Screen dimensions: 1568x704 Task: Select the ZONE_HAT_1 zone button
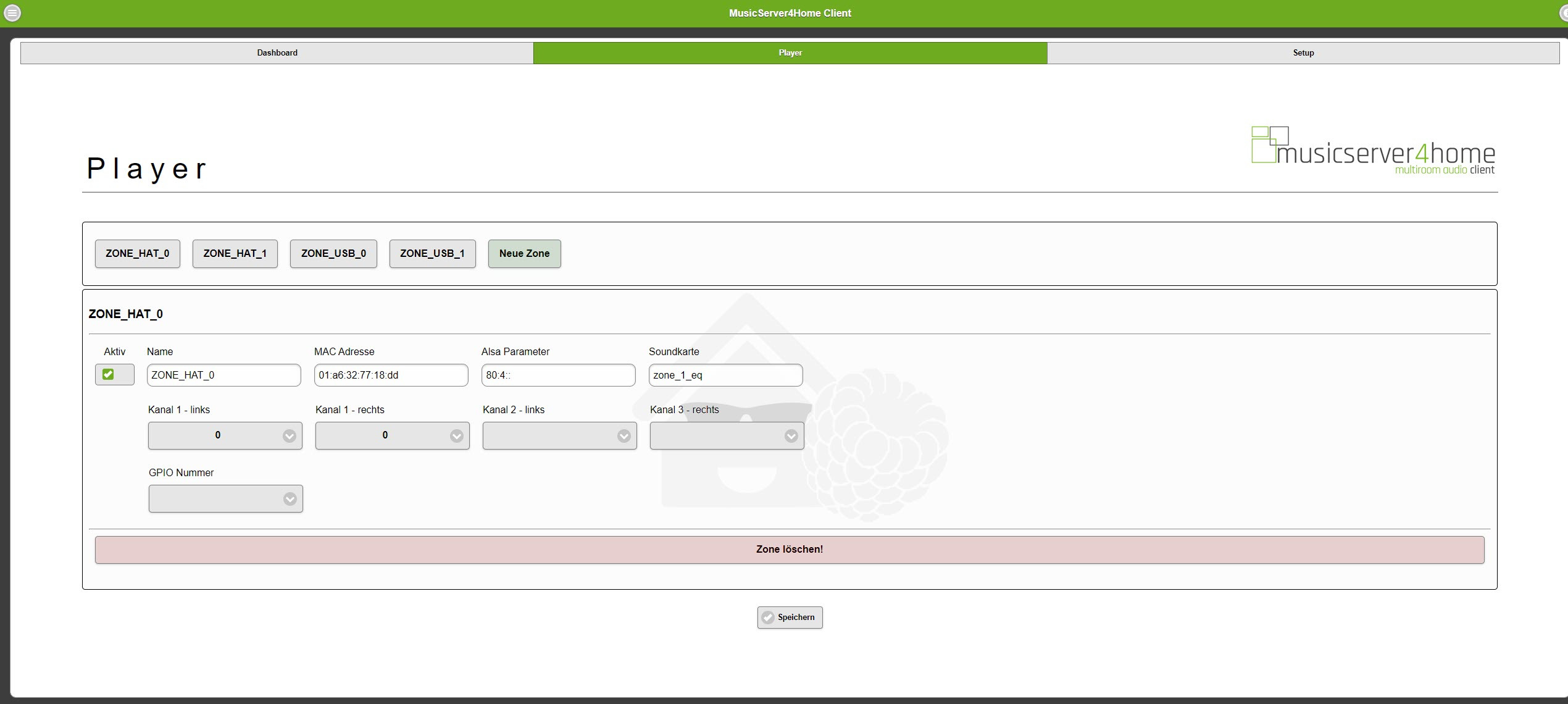pyautogui.click(x=235, y=254)
